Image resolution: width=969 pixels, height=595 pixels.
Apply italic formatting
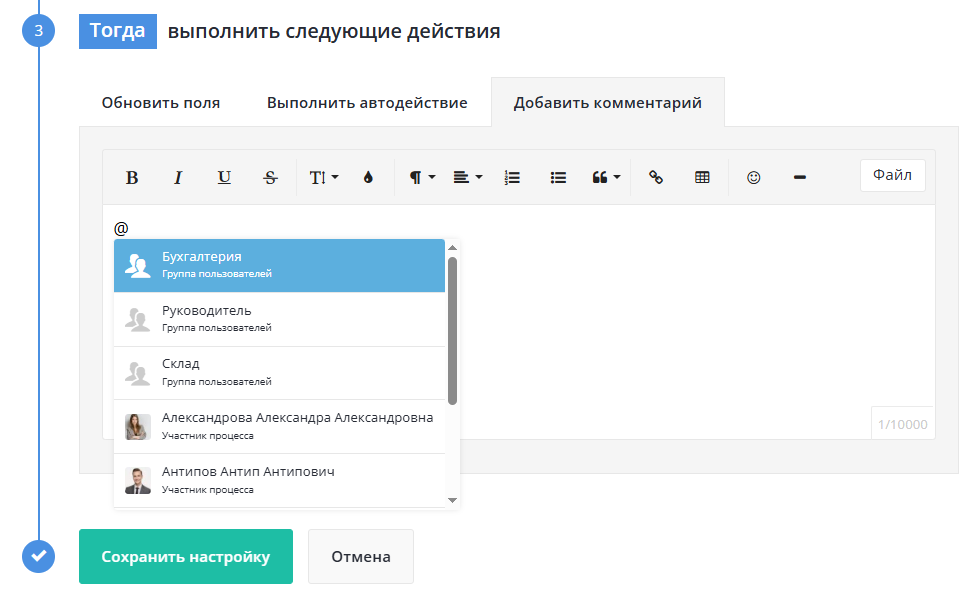[178, 177]
